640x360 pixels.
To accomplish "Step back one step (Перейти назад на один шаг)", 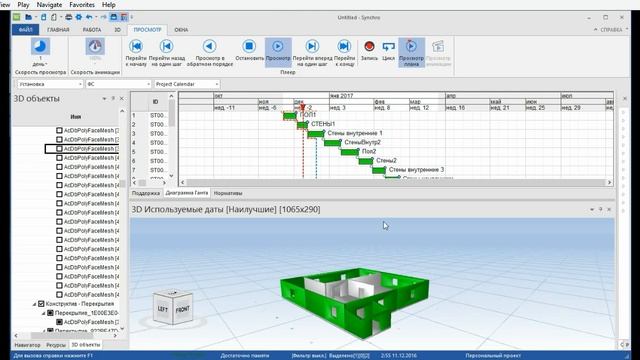I will [167, 46].
